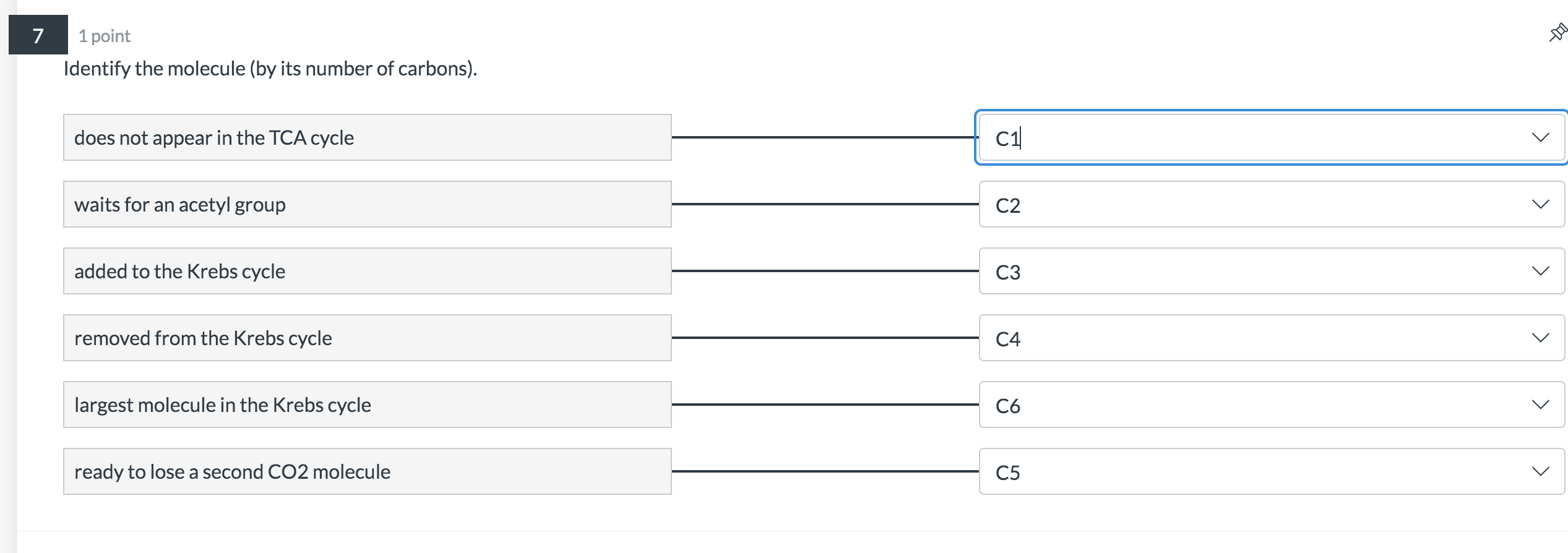Click the C2 selection field text
This screenshot has height=553, width=1568.
coord(1007,205)
